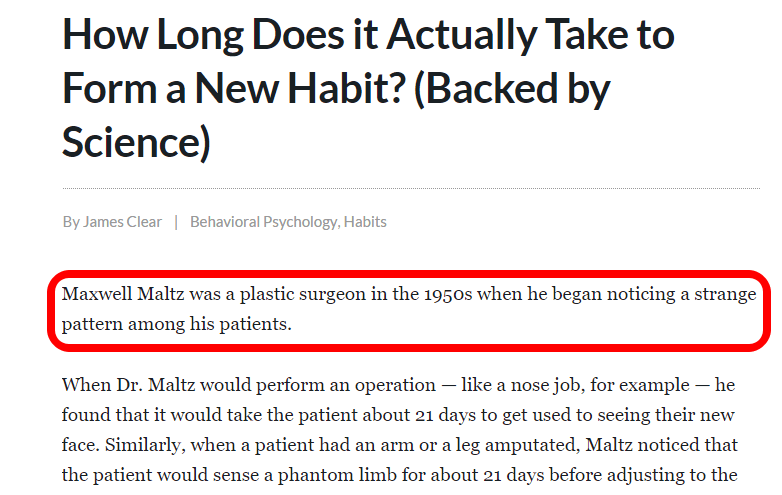This screenshot has width=782, height=495.
Task: Click 'phantom limb' in the last visible line
Action: coord(337,475)
